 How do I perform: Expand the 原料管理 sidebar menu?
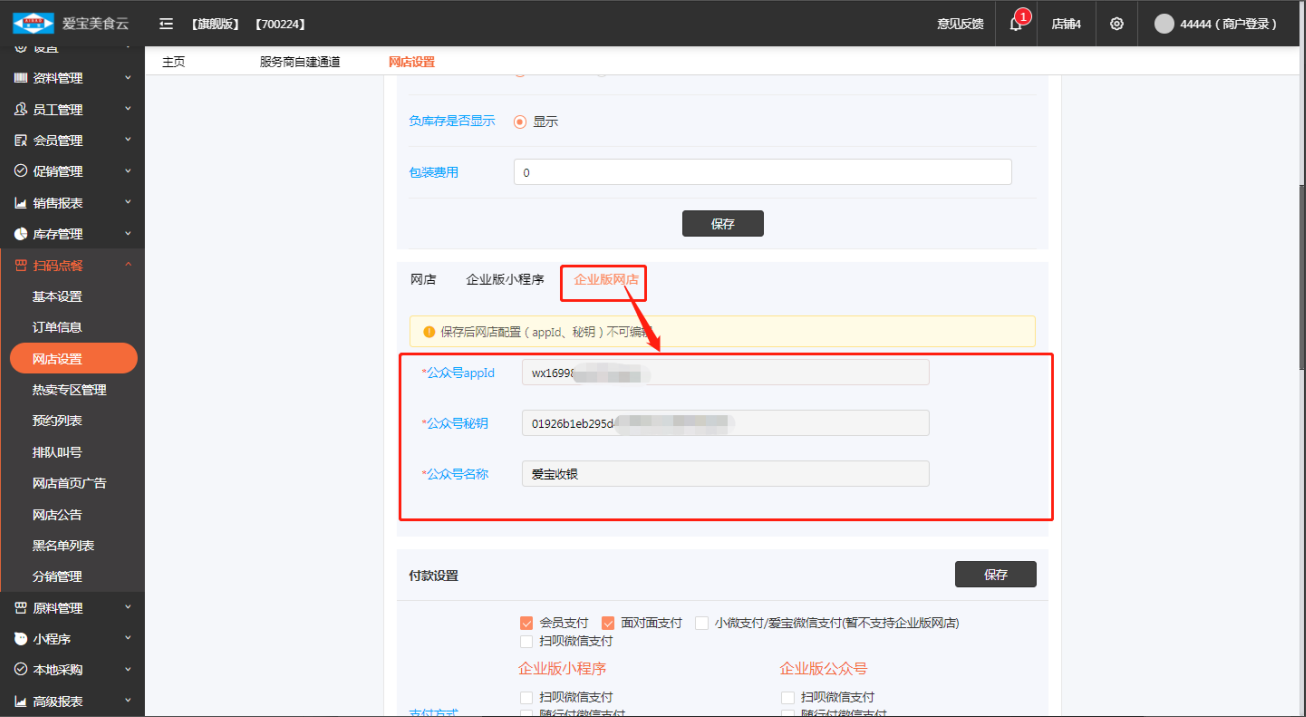pyautogui.click(x=72, y=608)
